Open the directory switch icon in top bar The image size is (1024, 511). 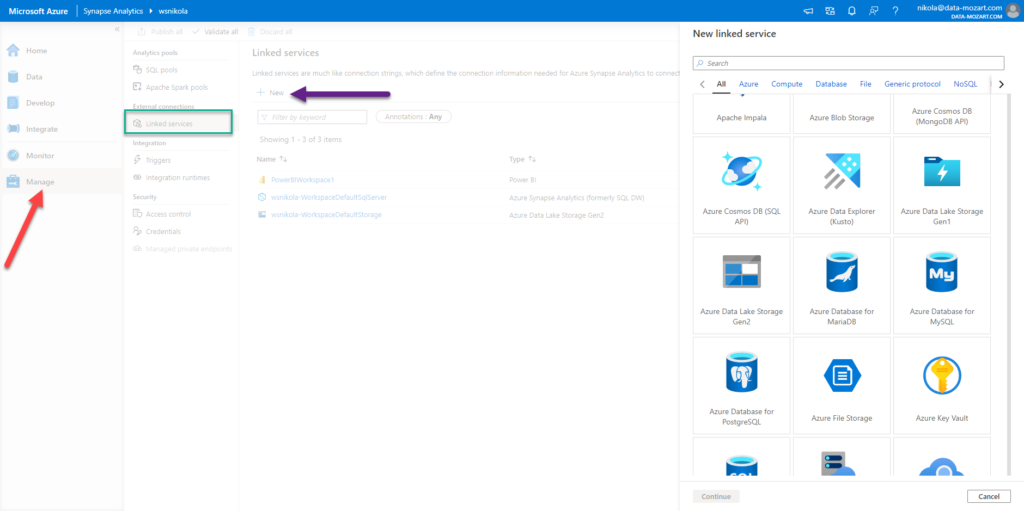pyautogui.click(x=830, y=10)
